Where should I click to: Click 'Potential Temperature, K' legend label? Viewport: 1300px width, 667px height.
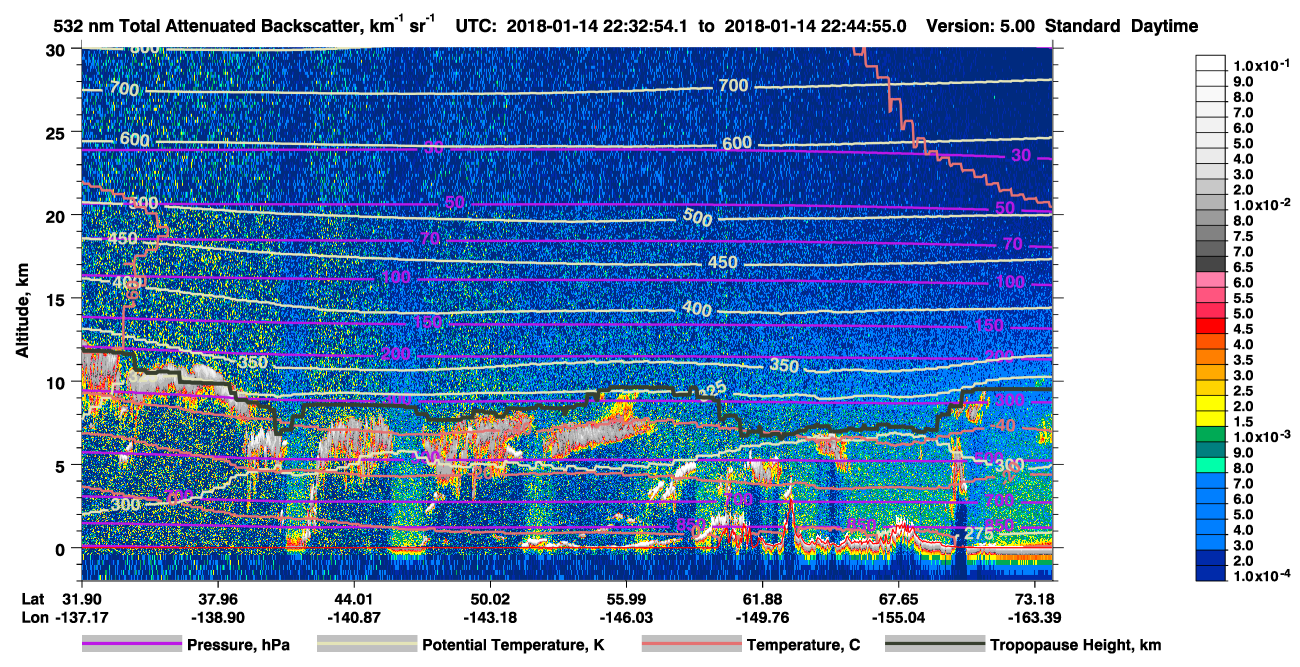513,645
